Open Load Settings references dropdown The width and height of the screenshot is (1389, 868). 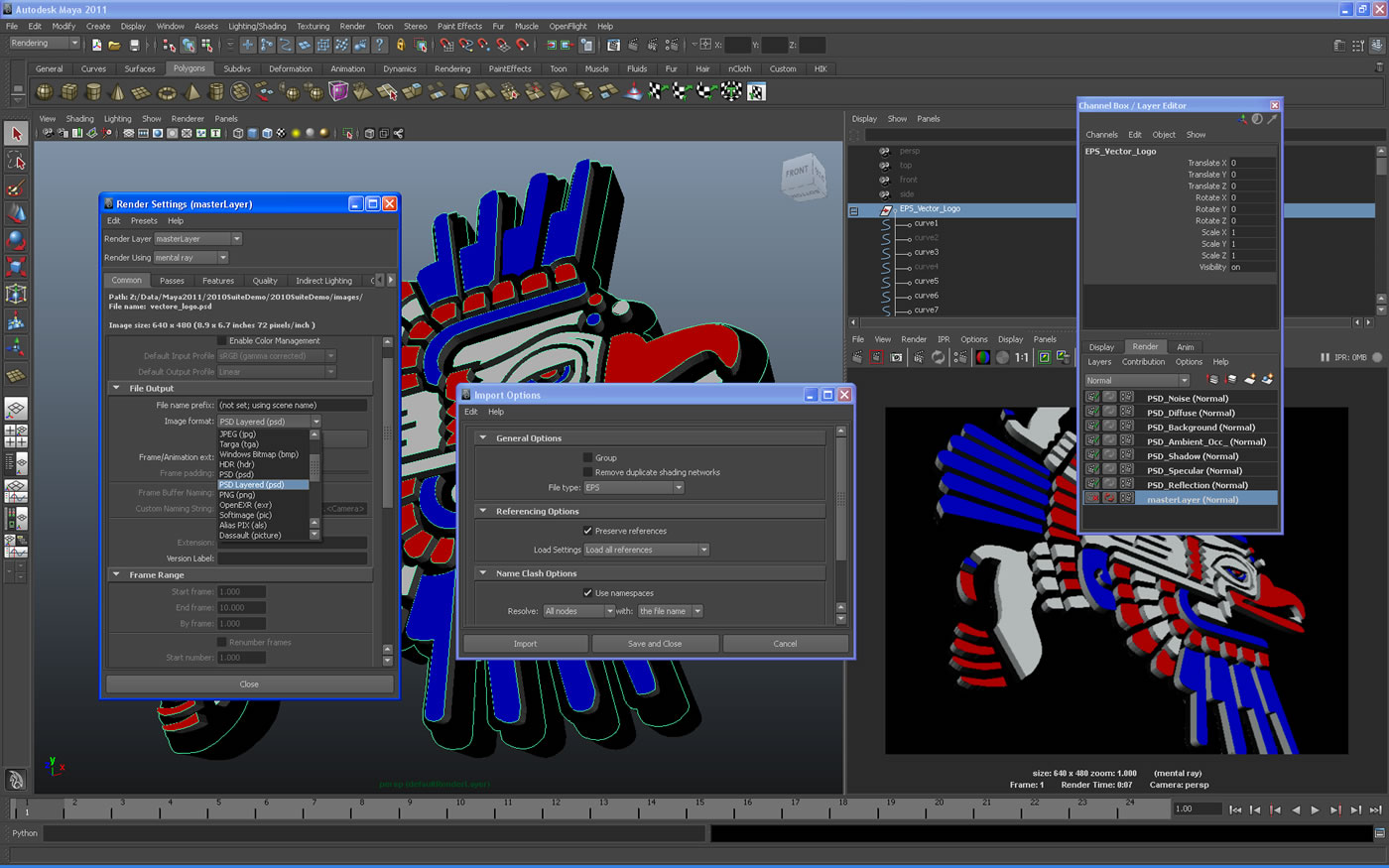(x=646, y=550)
